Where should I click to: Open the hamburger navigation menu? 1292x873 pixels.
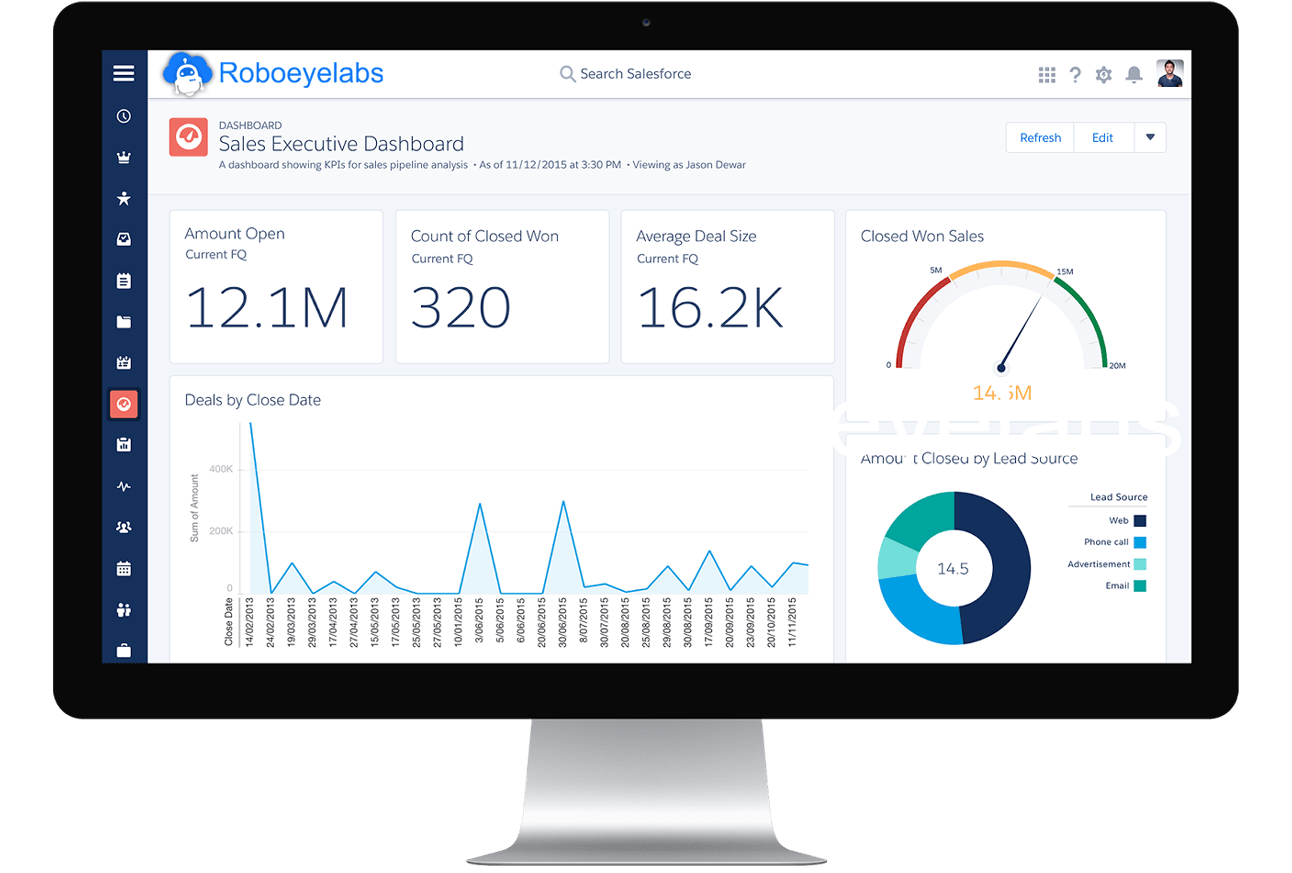click(x=124, y=73)
